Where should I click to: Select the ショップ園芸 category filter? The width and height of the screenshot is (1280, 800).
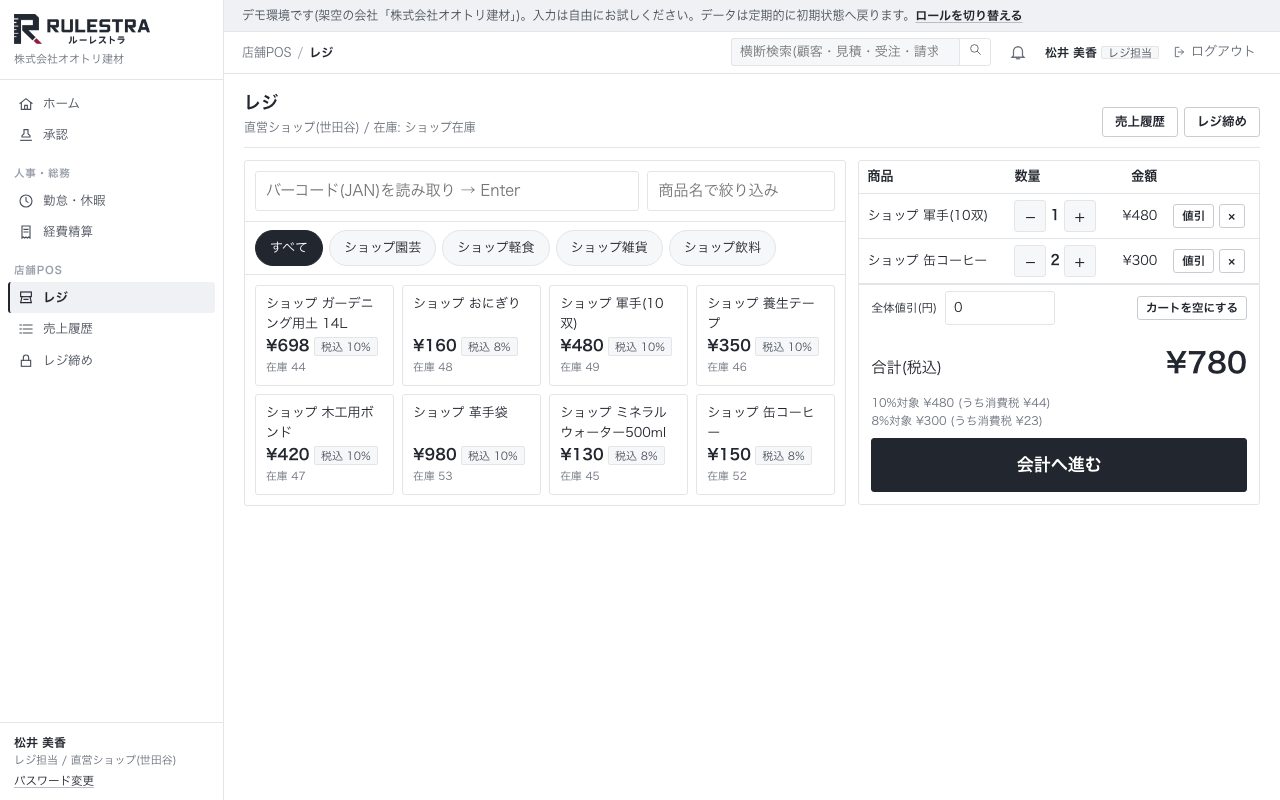[x=383, y=248]
